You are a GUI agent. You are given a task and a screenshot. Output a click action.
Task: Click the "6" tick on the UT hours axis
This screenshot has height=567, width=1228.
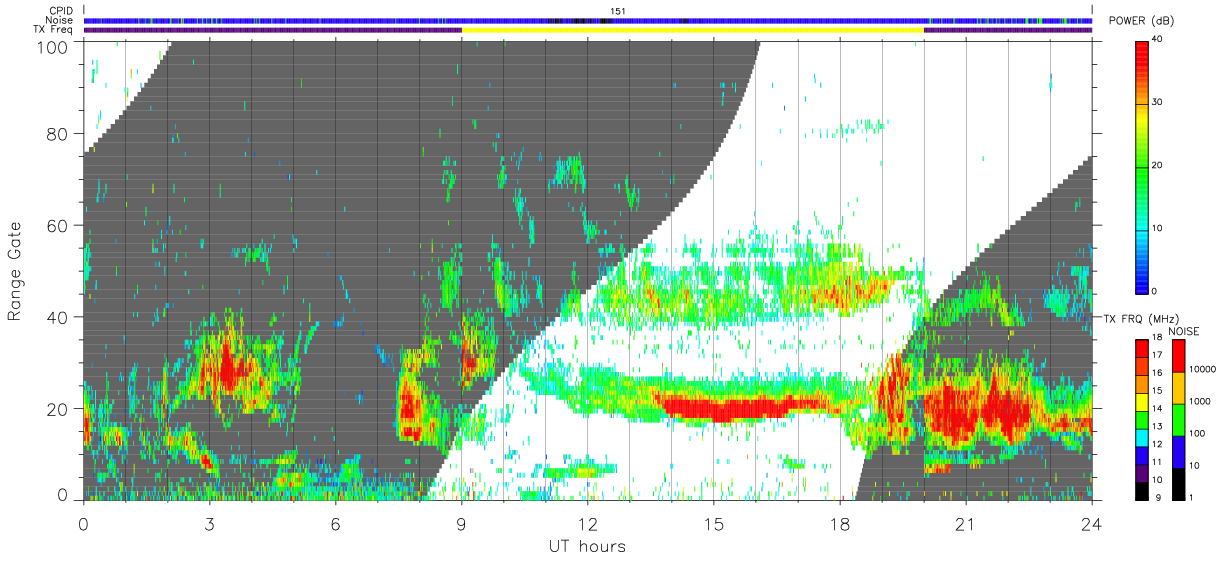[x=335, y=526]
